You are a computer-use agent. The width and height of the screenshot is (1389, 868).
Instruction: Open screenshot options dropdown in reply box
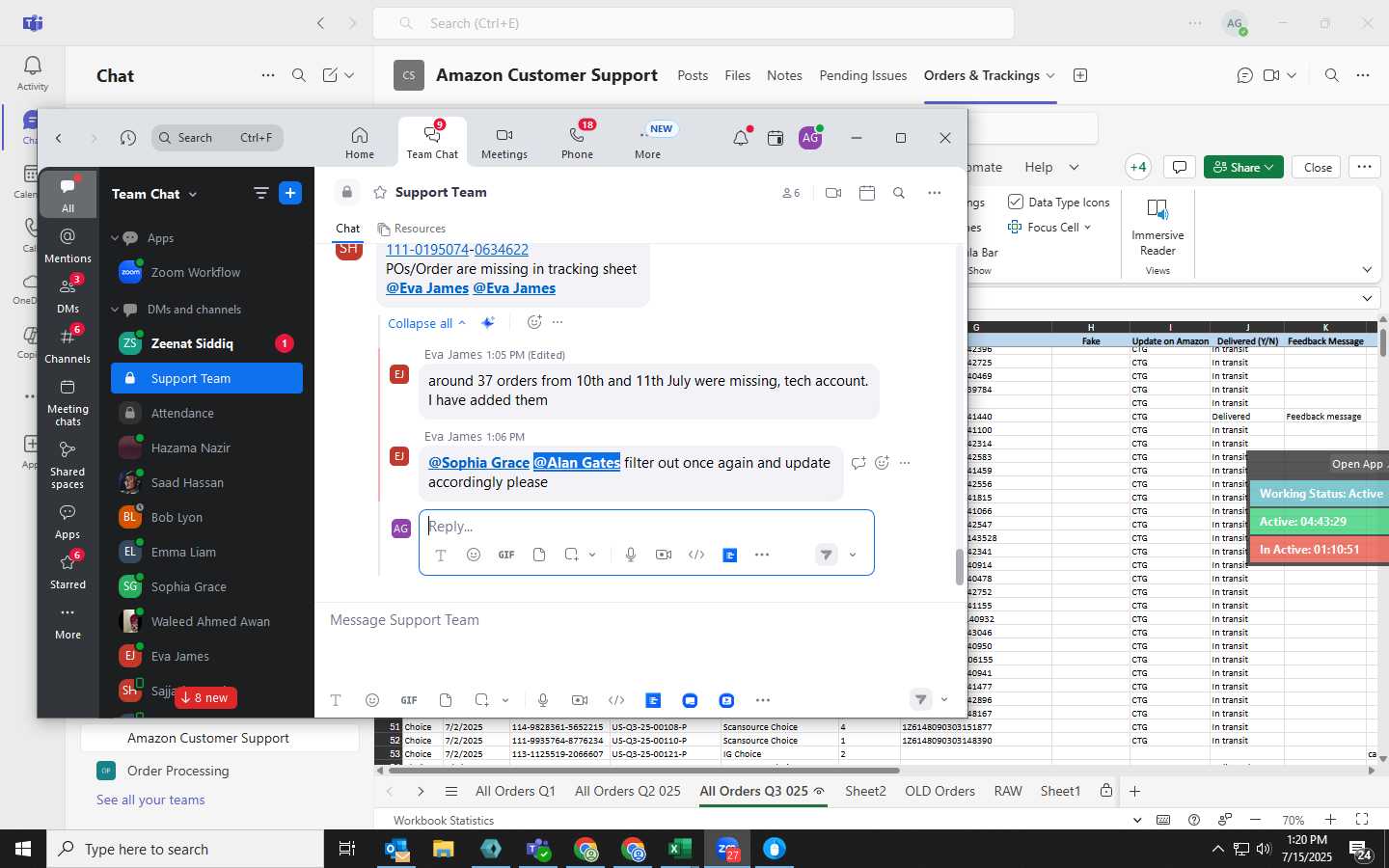click(592, 555)
